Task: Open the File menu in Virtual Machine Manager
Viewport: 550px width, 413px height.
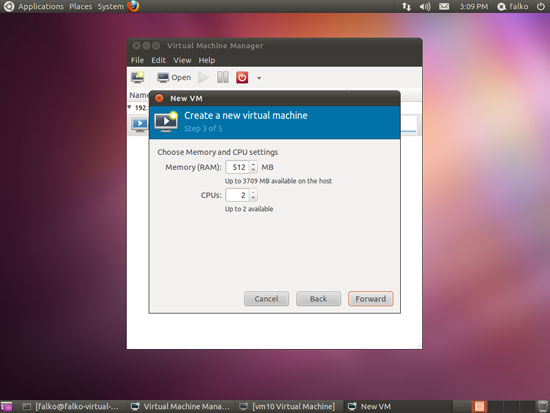Action: pos(137,60)
